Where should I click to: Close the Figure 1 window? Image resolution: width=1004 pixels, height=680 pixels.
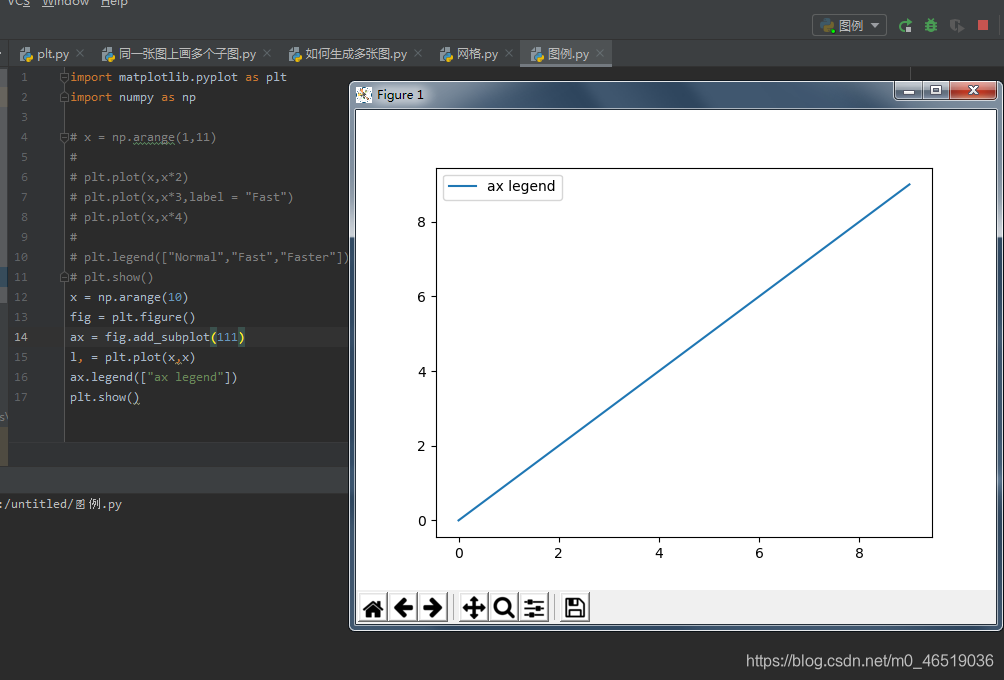pyautogui.click(x=973, y=91)
